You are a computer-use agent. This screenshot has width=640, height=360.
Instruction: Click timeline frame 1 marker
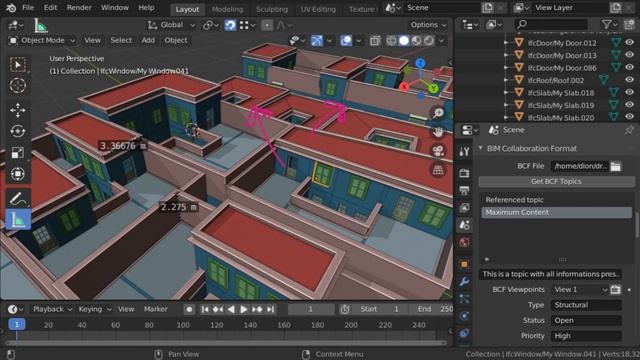[17, 324]
